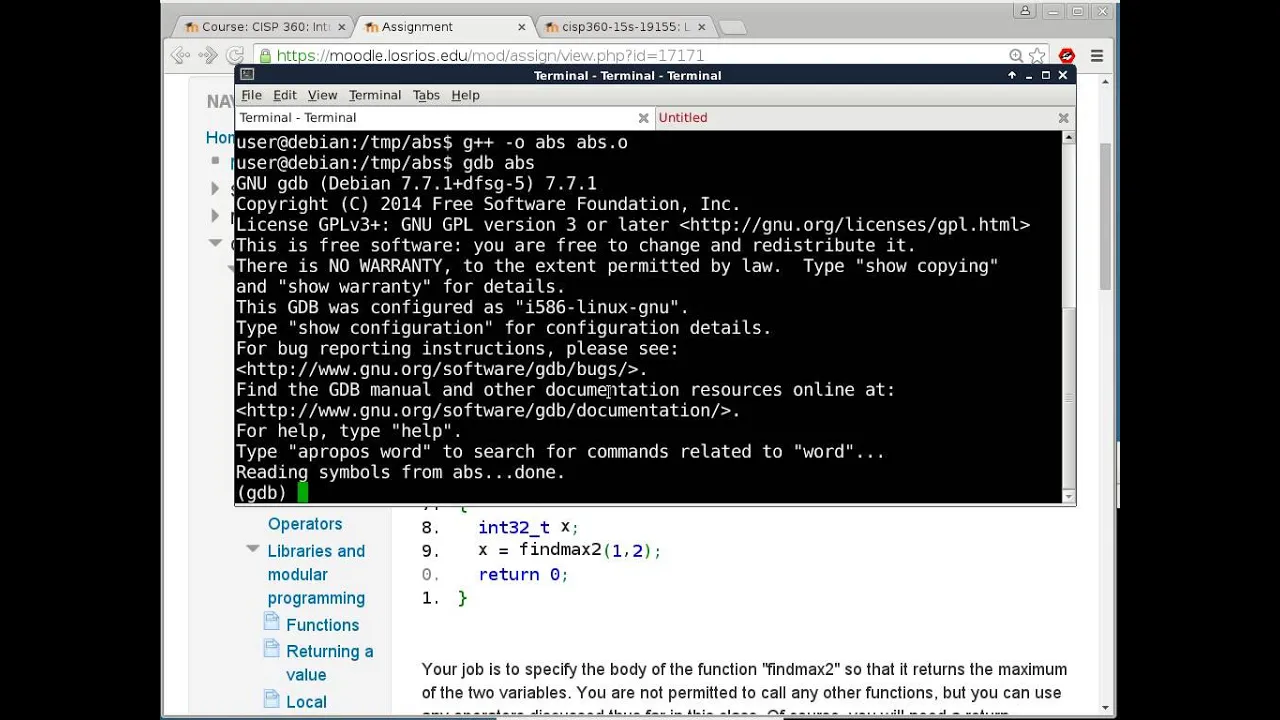This screenshot has height=720, width=1280.
Task: Click the terminal's keep-above arrow button
Action: tap(1012, 75)
